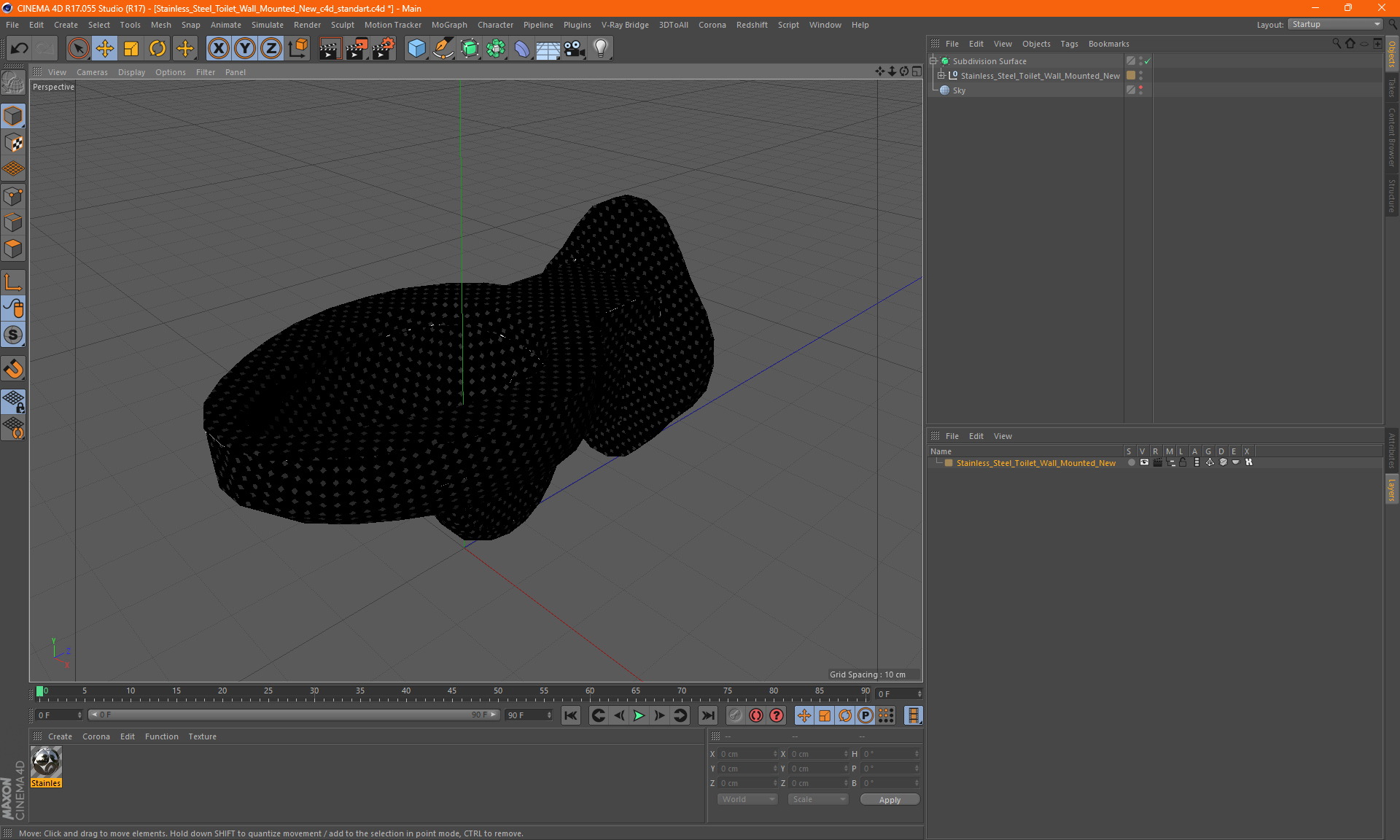Add Subdivision Surface generator from the toolbar
Screen dimensions: 1400x840
[470, 48]
